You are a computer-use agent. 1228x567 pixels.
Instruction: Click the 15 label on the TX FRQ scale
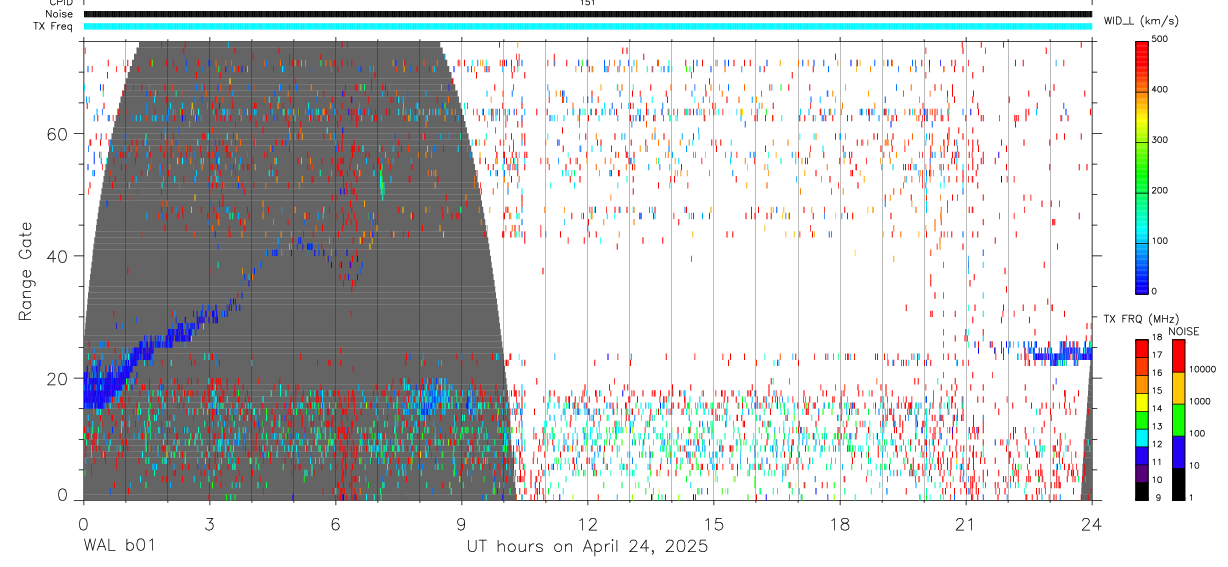click(1158, 391)
